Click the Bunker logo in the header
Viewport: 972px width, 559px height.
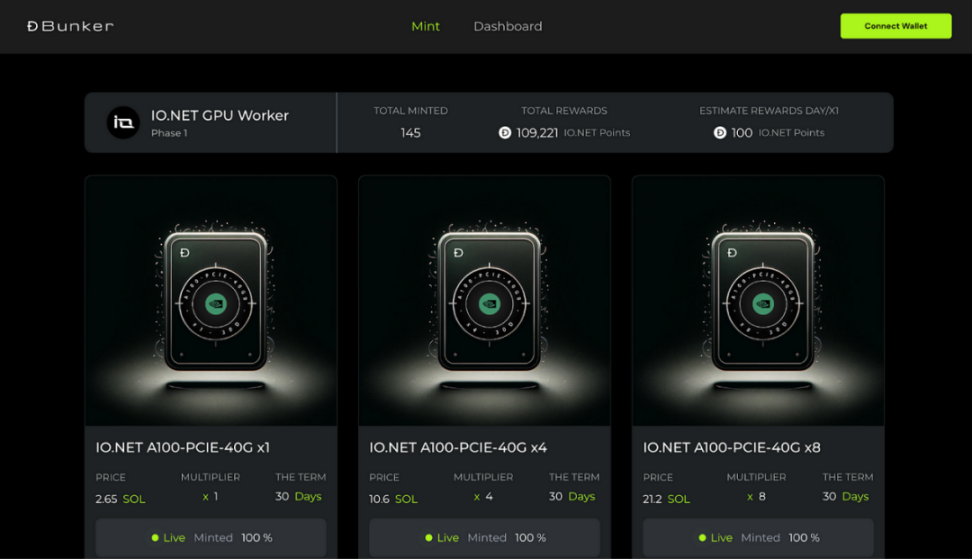(x=70, y=26)
